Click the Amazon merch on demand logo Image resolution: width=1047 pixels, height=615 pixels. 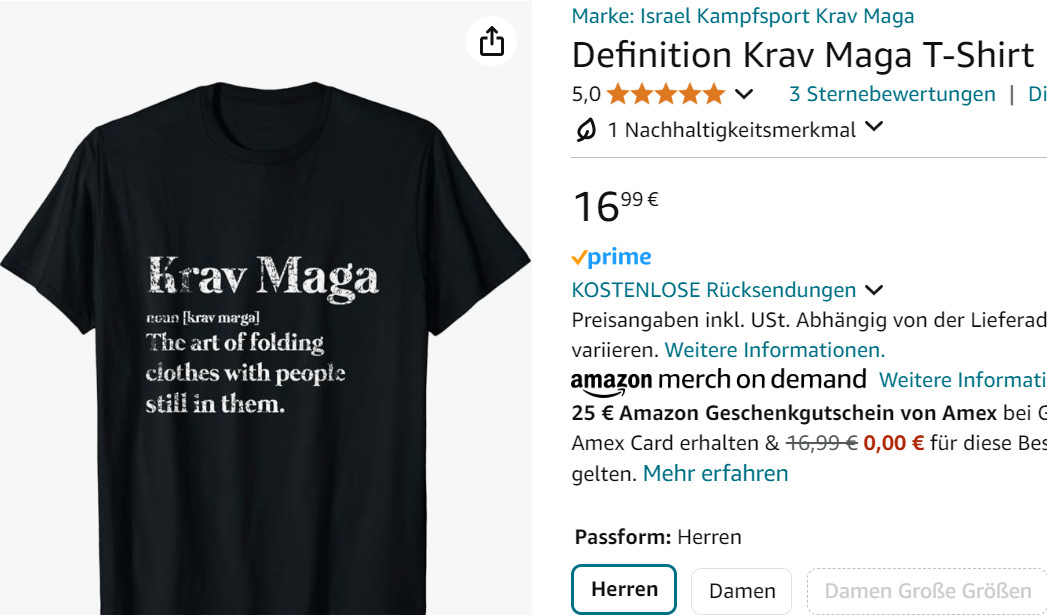(718, 380)
